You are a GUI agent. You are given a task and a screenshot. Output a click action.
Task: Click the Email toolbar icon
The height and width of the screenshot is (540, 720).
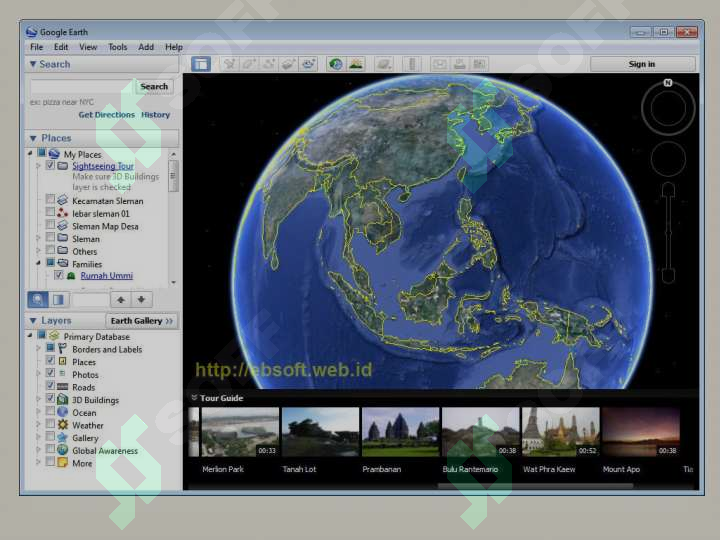point(439,64)
